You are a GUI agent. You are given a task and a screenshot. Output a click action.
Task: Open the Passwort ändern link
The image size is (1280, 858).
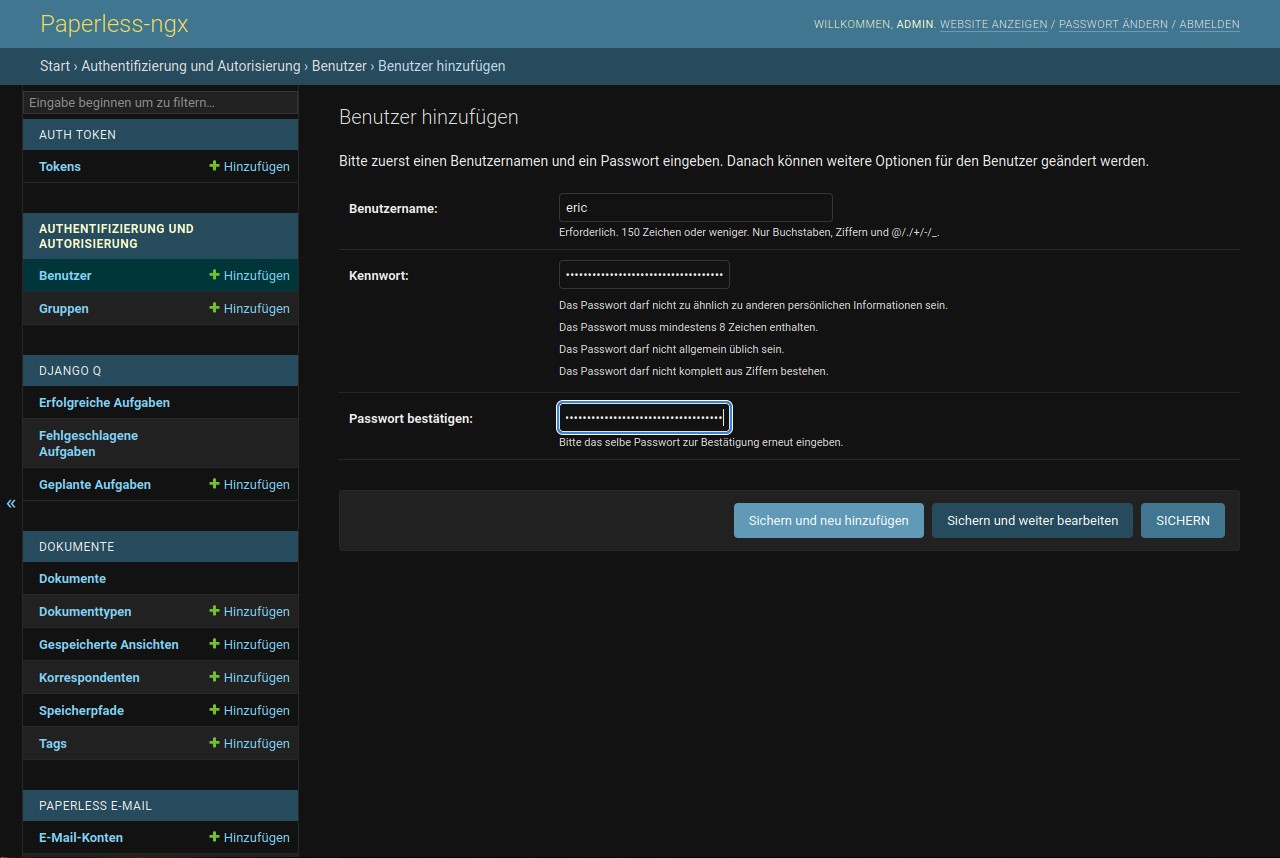point(1113,24)
